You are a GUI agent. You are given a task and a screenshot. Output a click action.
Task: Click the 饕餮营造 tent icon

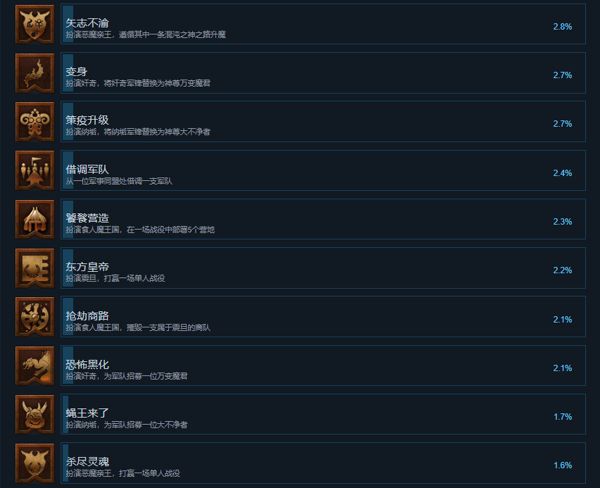tap(34, 219)
